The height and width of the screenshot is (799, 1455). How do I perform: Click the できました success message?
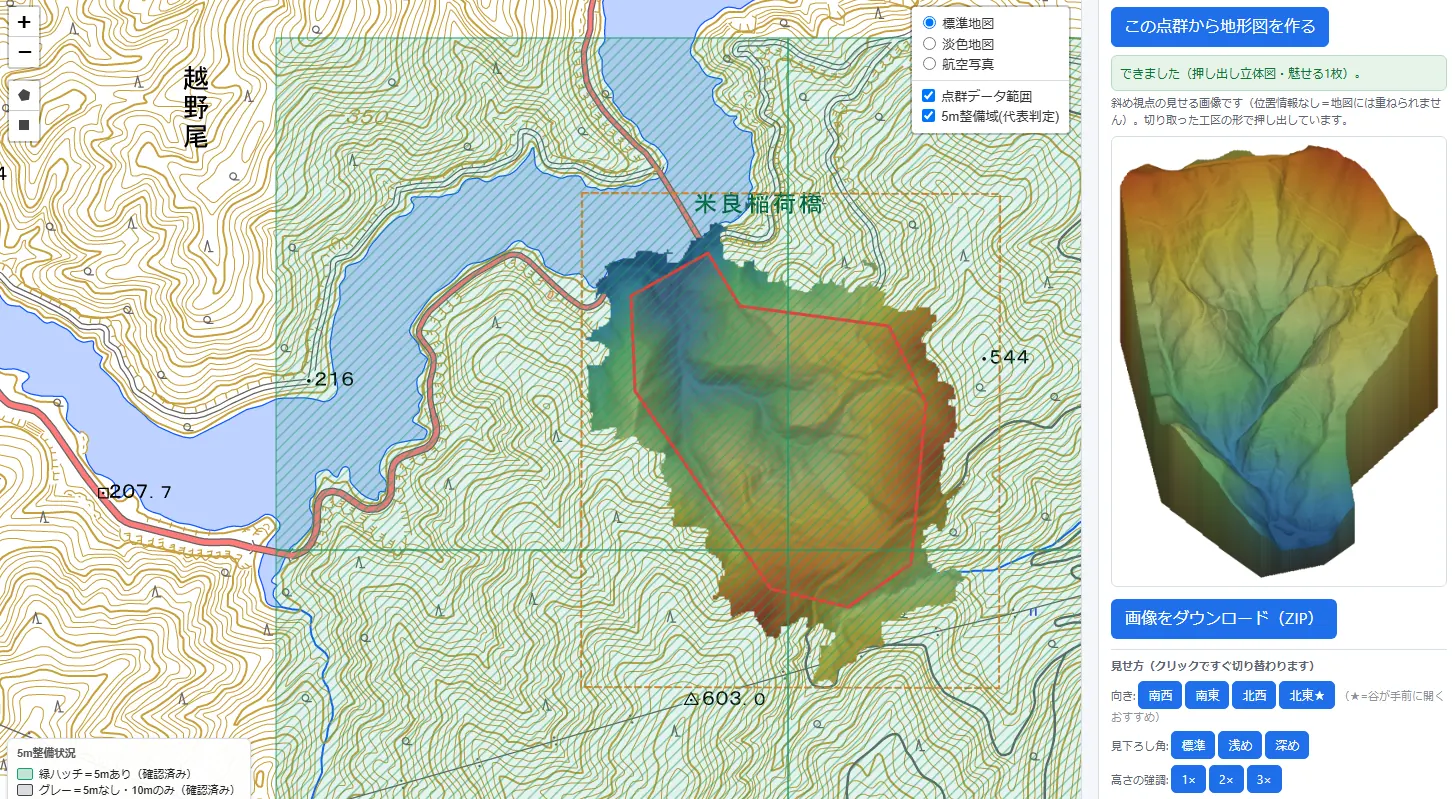tap(1278, 74)
